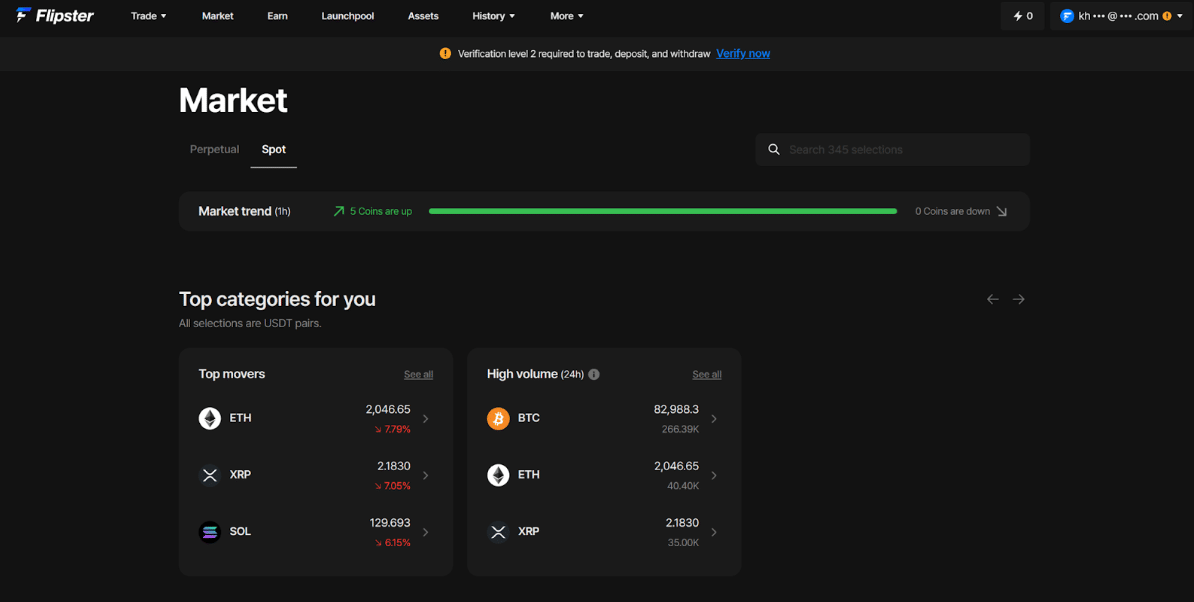Image resolution: width=1194 pixels, height=602 pixels.
Task: Click the Verify now link
Action: pyautogui.click(x=743, y=53)
